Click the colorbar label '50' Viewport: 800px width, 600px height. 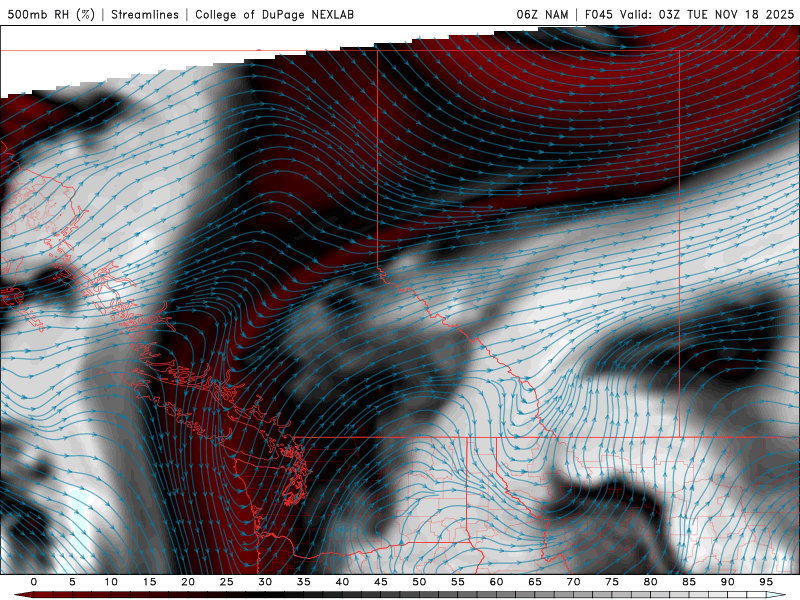pyautogui.click(x=419, y=582)
